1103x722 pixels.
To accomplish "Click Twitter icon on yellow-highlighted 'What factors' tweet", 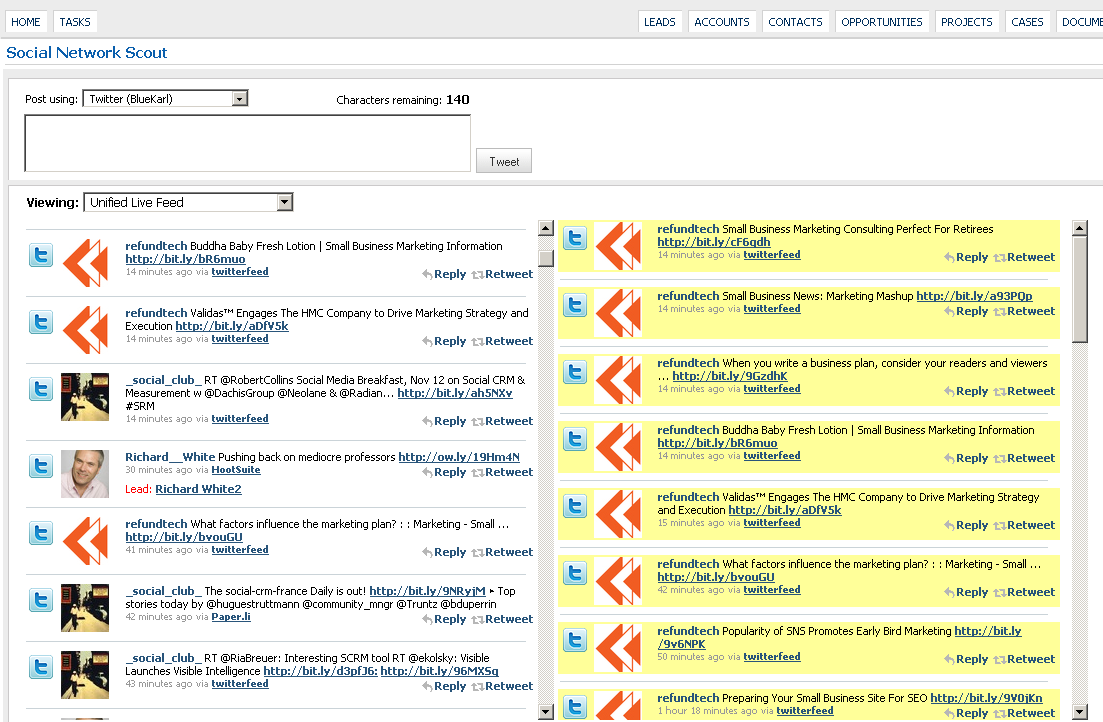I will pos(575,574).
